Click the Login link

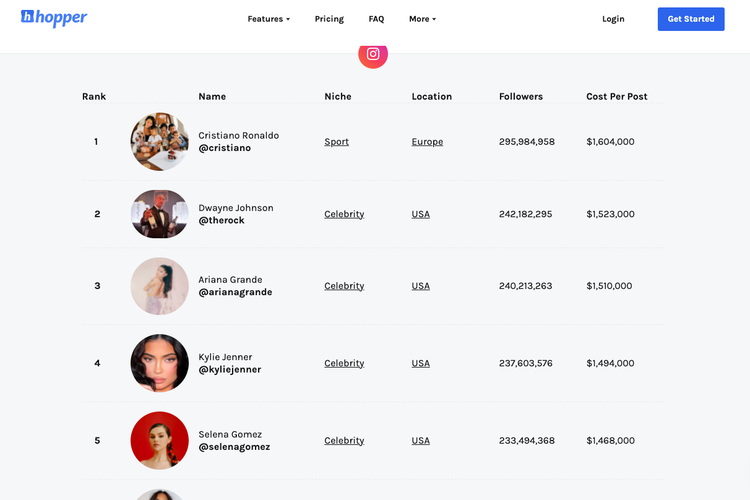tap(613, 19)
